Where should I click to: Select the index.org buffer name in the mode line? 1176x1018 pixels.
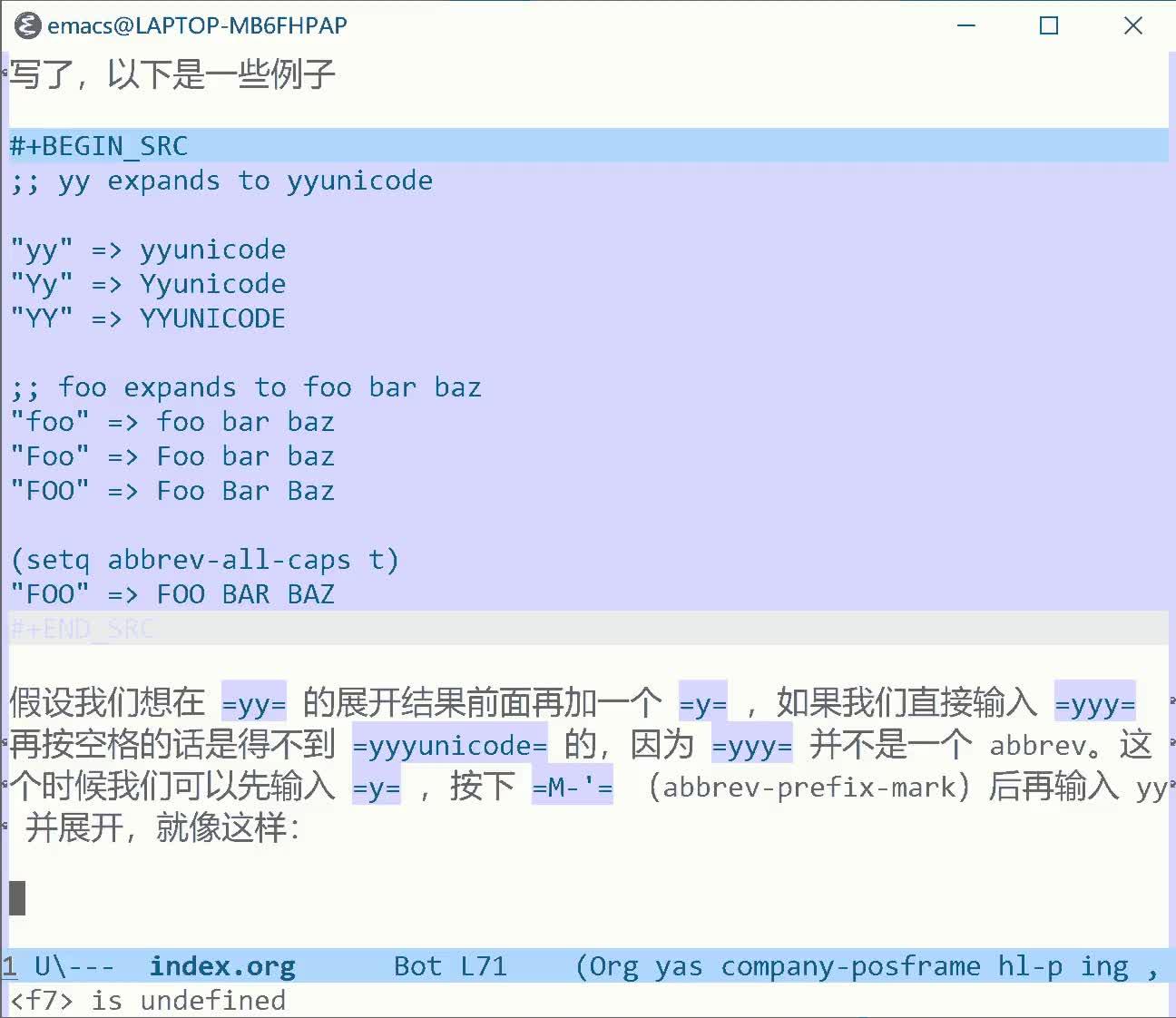click(x=222, y=966)
